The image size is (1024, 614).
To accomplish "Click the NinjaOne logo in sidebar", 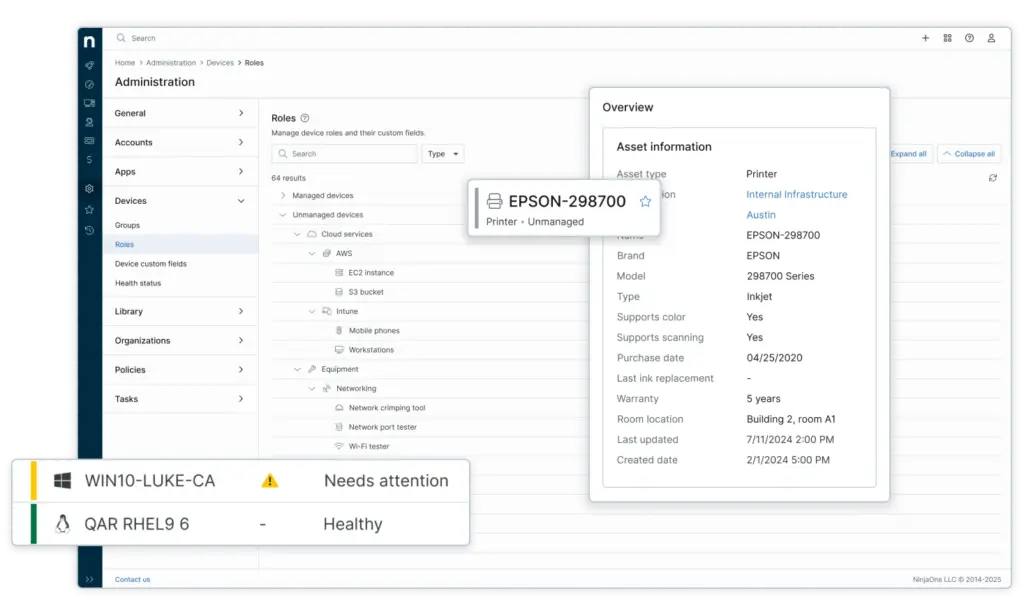I will [89, 42].
